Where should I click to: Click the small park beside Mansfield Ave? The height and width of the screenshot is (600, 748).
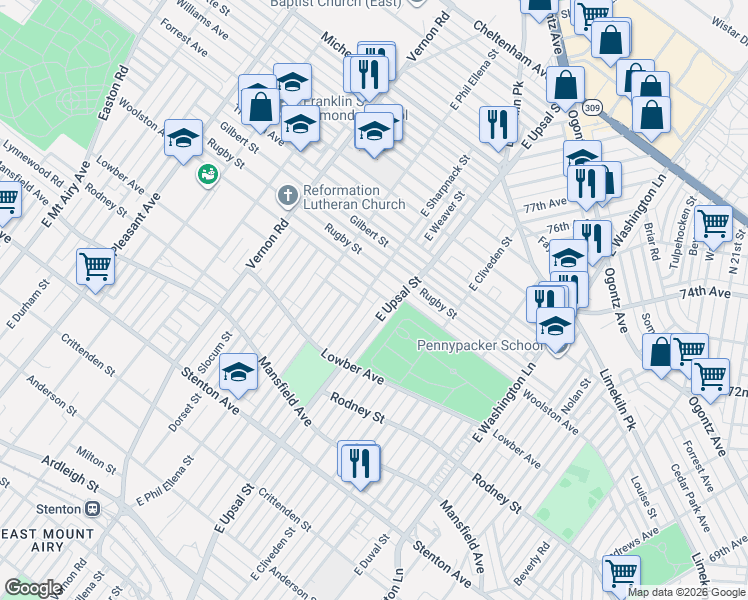(308, 374)
